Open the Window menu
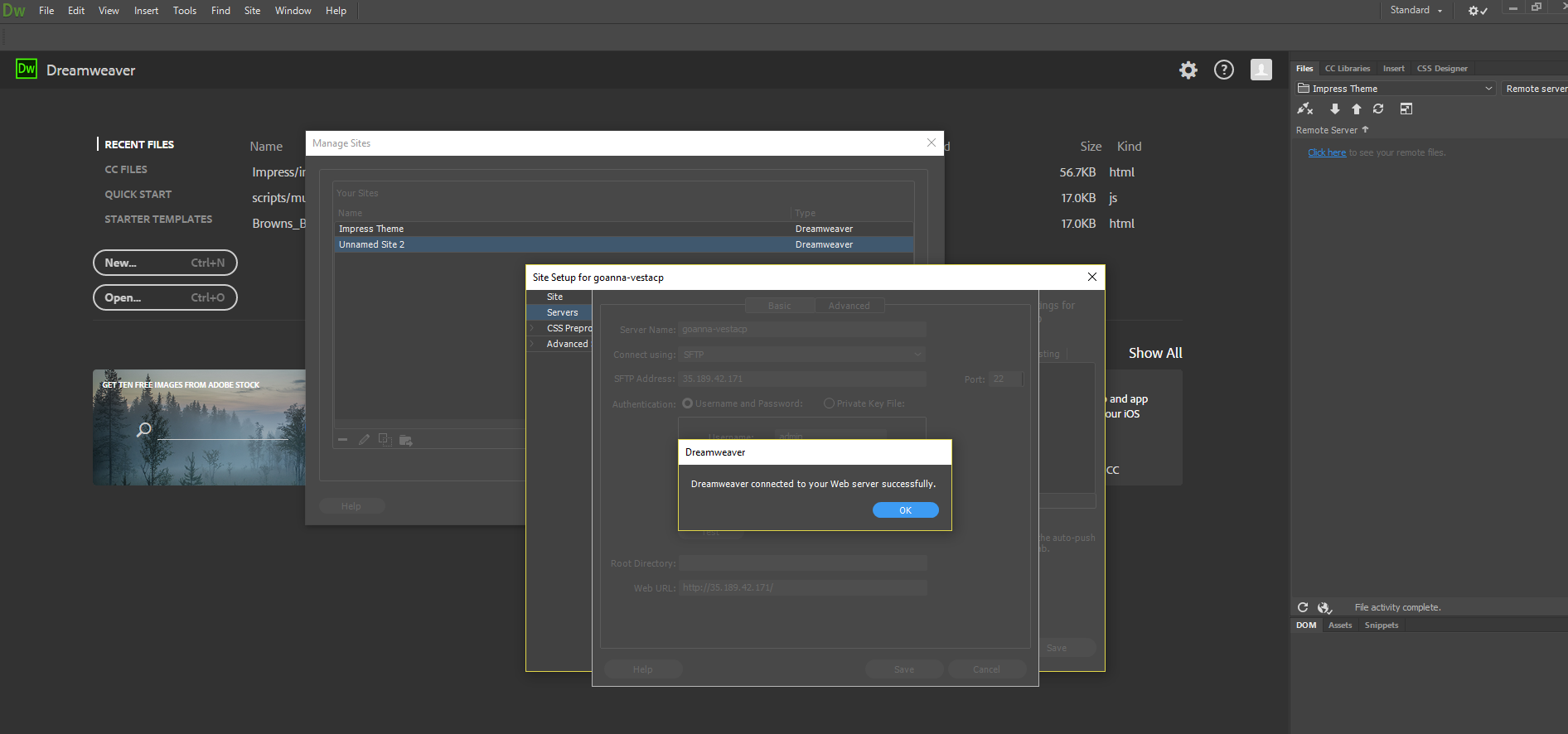Screen dimensions: 1568x734 point(293,11)
